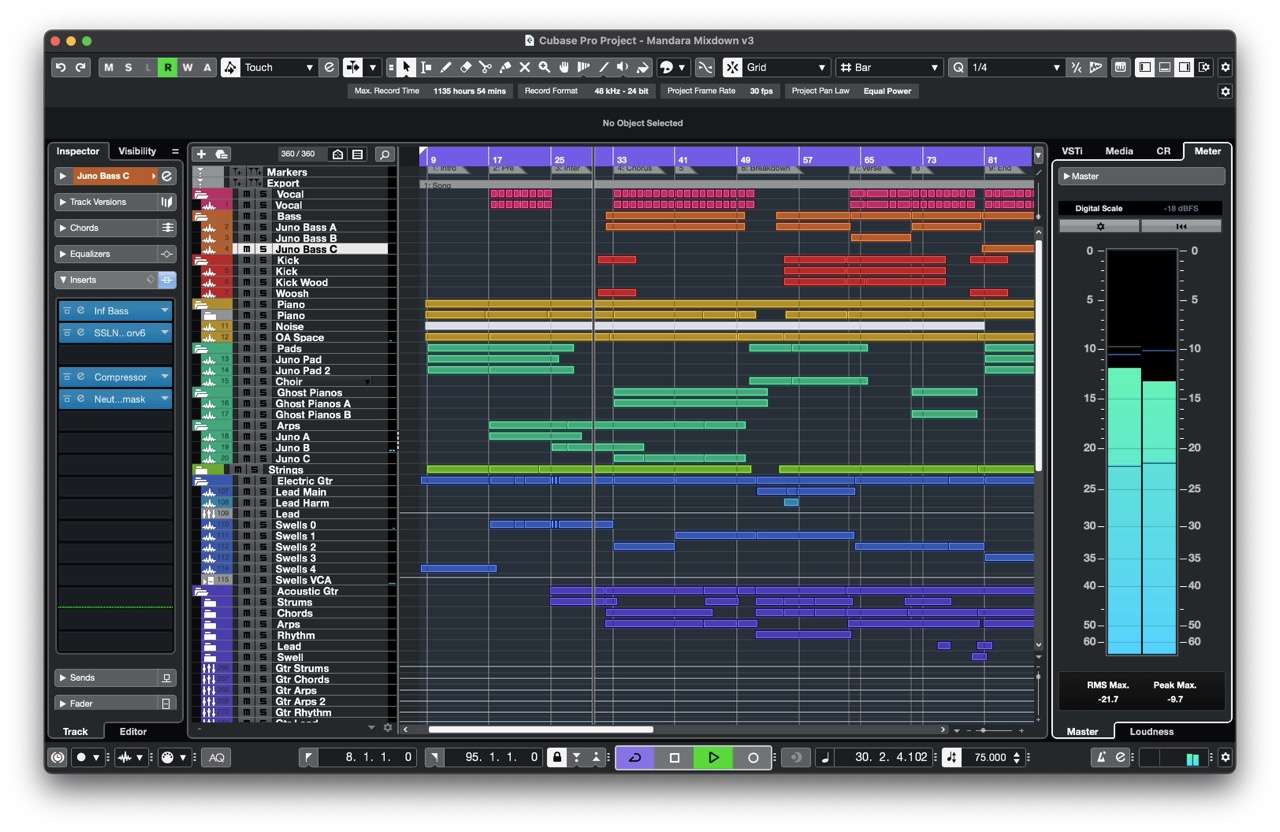Select the Erase tool
The height and width of the screenshot is (832, 1280).
465,67
